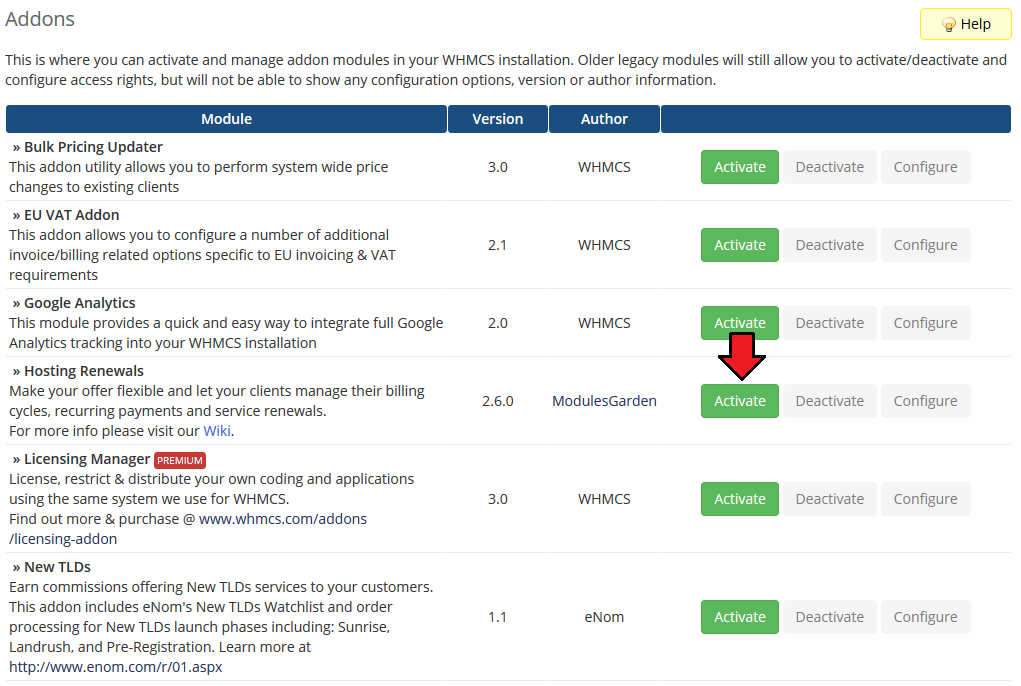Click the lightbulb icon in Help
Screen dimensions: 1021x686
[949, 25]
